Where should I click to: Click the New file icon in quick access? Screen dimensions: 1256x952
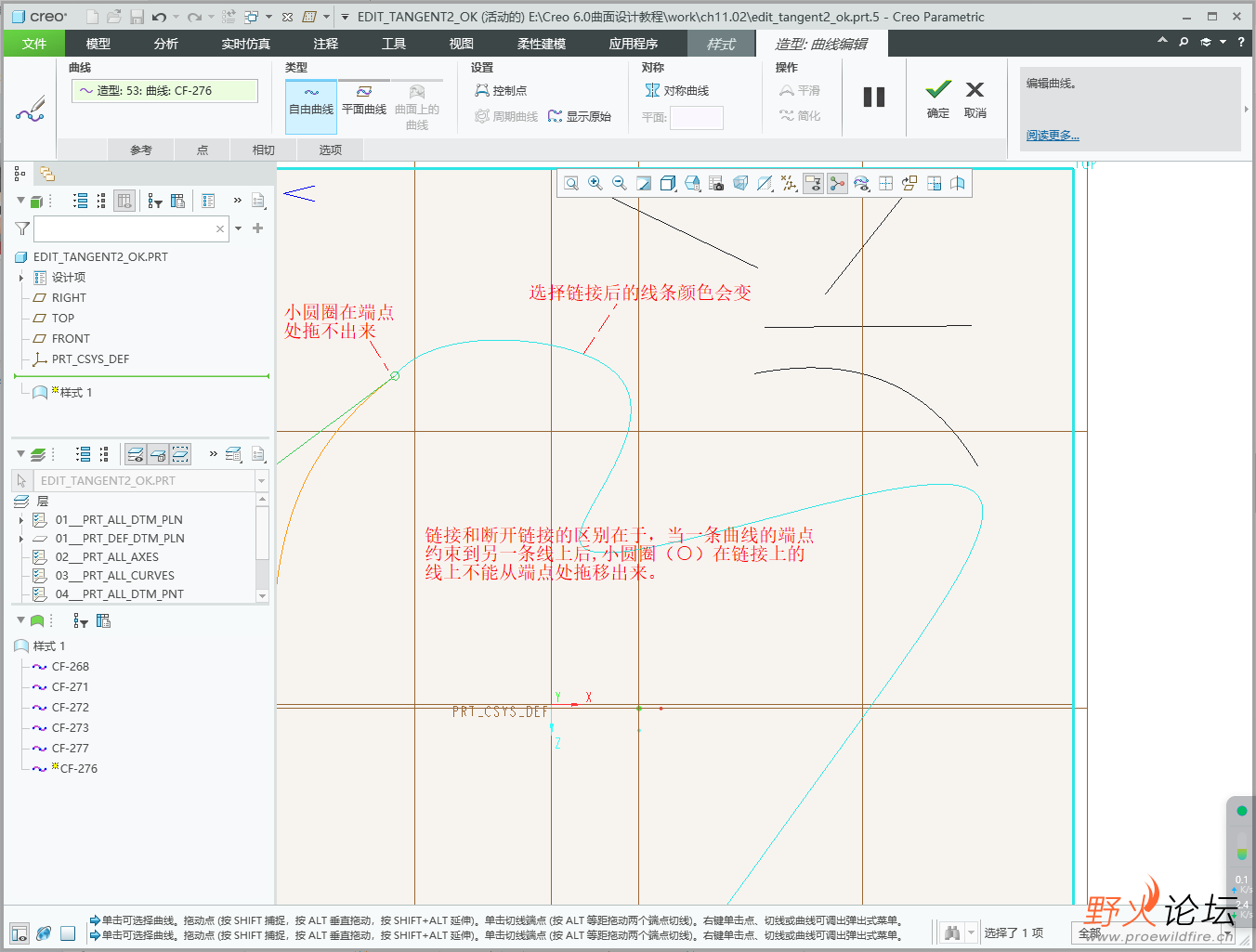92,17
